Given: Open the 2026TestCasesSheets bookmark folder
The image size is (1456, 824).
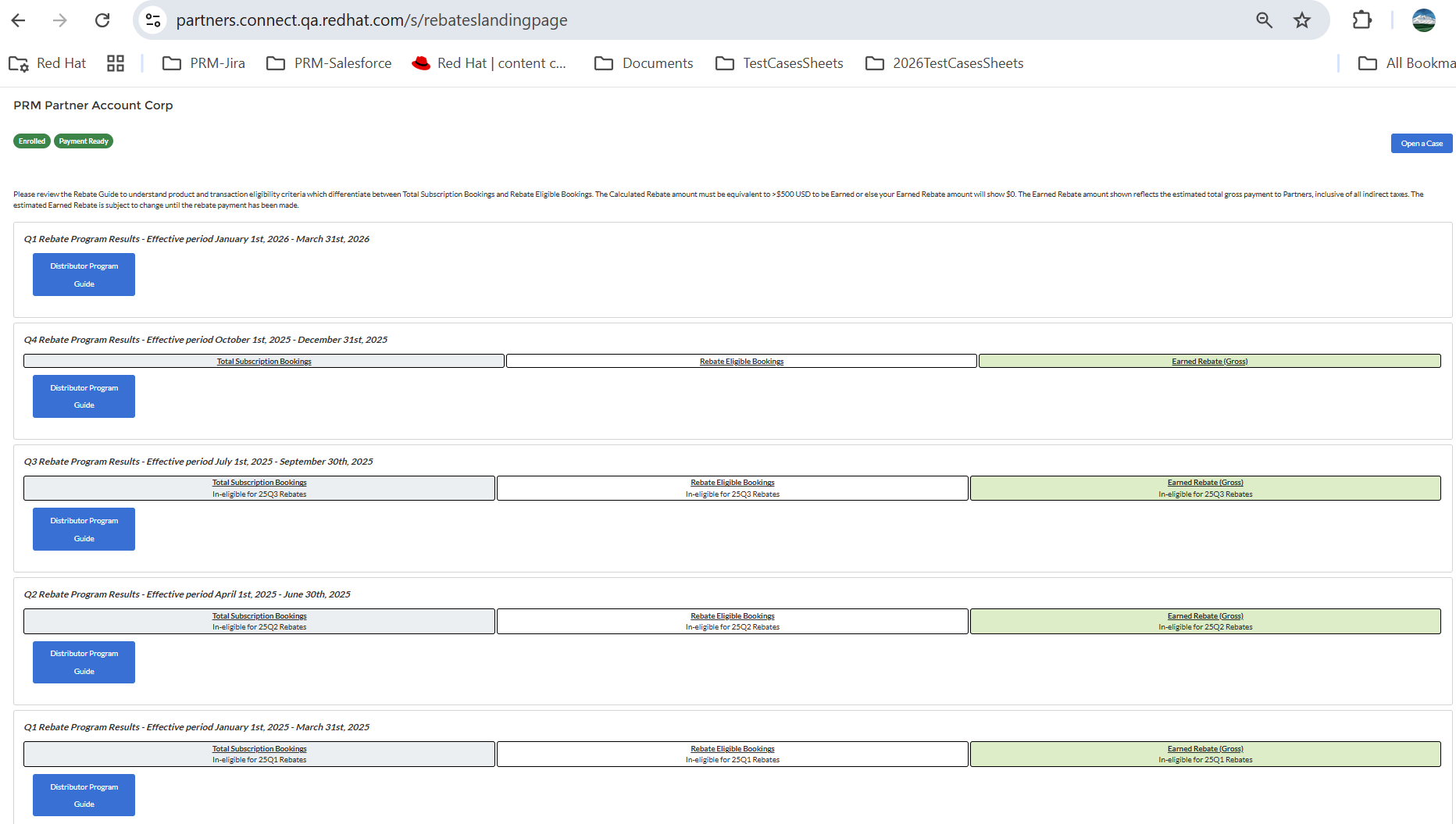Looking at the screenshot, I should click(x=944, y=63).
